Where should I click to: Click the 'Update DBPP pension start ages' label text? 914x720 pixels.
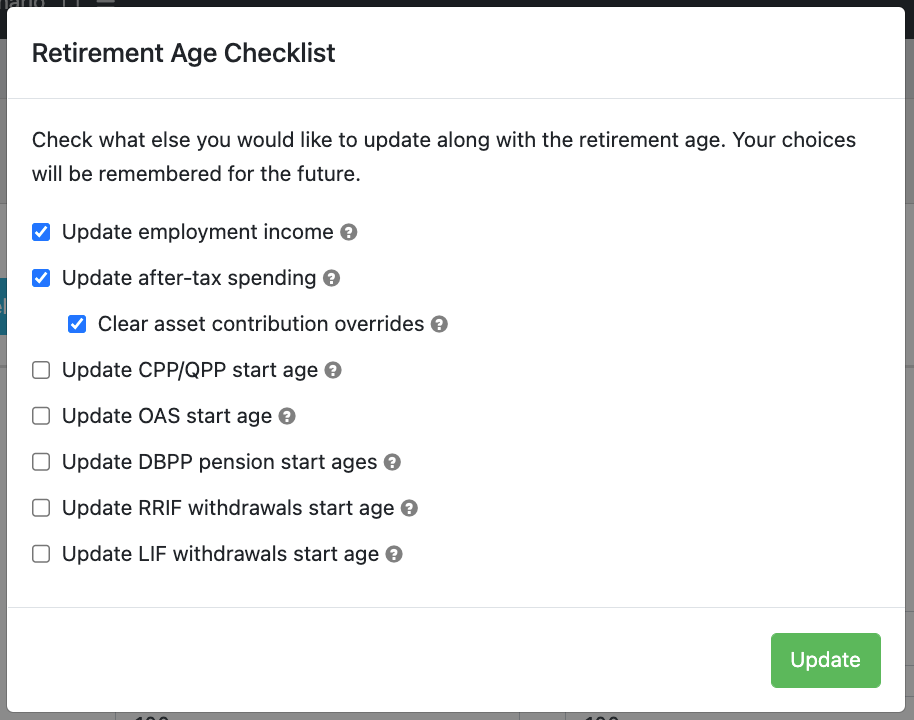[x=219, y=462]
